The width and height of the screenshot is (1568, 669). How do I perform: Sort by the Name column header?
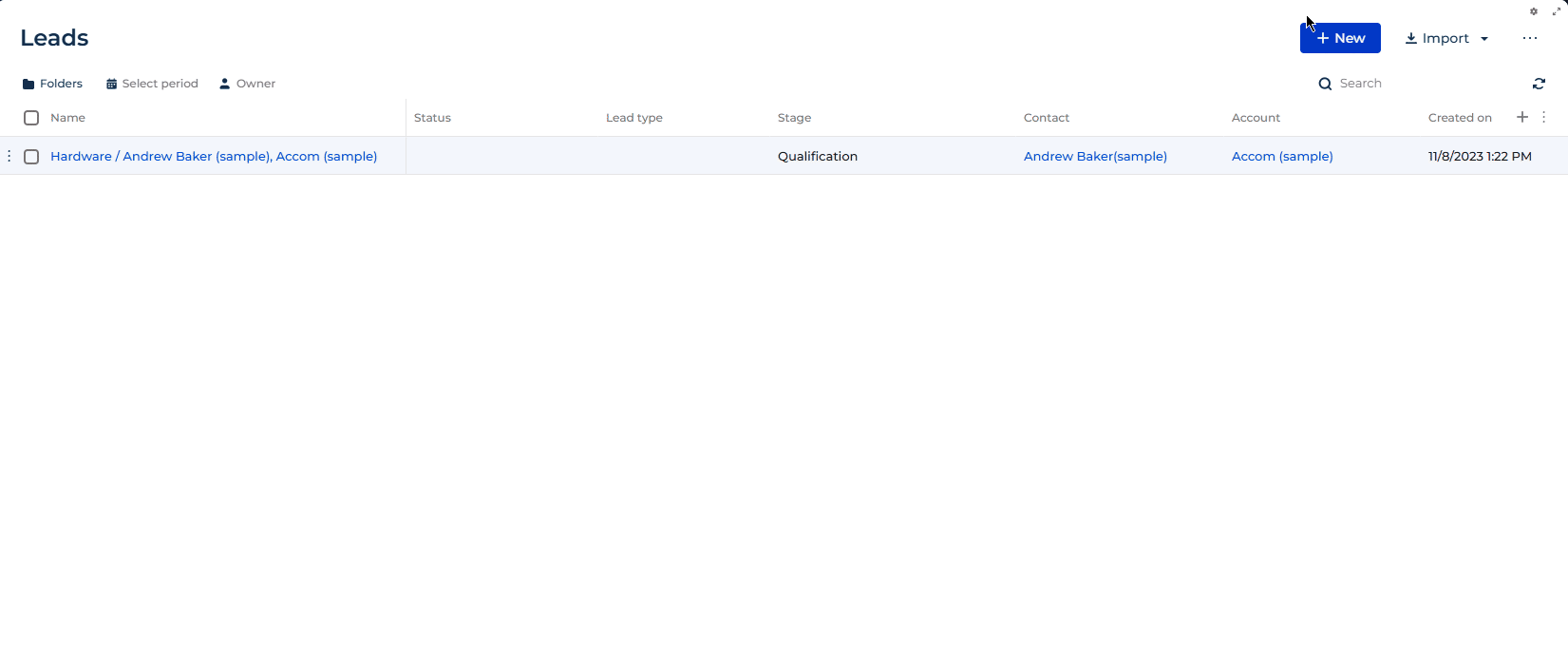pyautogui.click(x=67, y=118)
